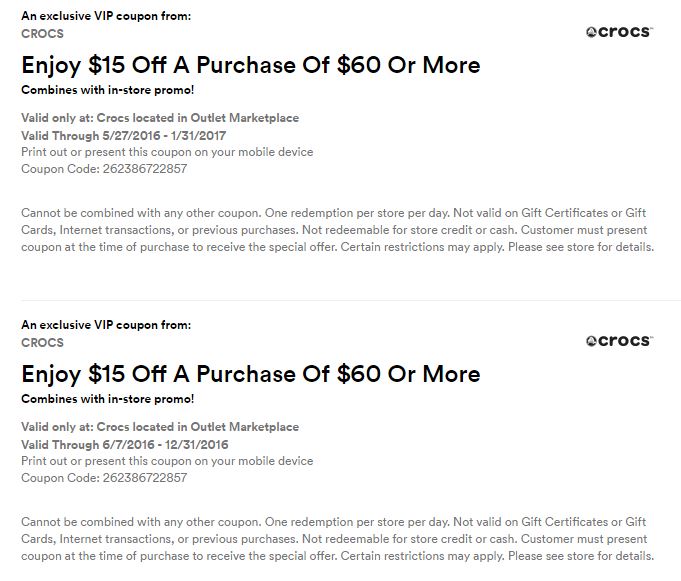Click the Crocs logo on the top coupon
681x581 pixels.
tap(619, 32)
